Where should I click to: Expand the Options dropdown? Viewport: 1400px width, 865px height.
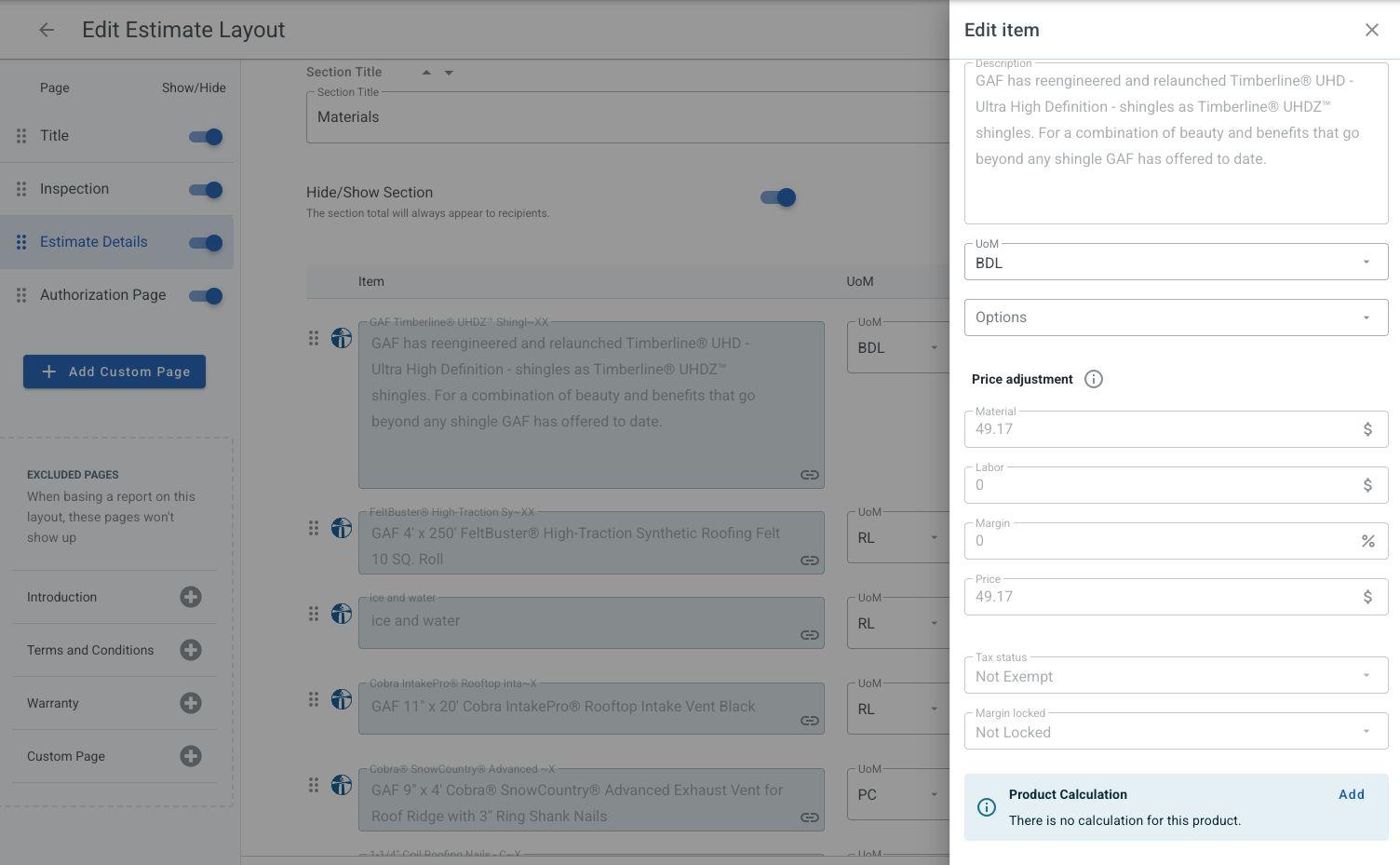1176,318
